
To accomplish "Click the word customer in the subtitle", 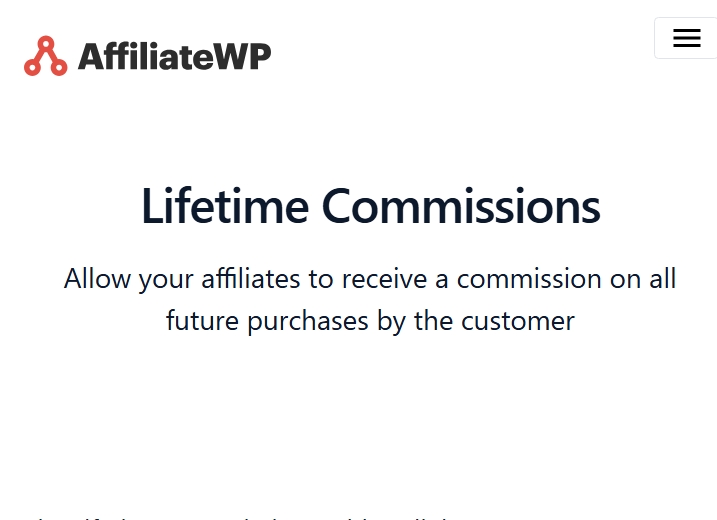I will pyautogui.click(x=518, y=321).
